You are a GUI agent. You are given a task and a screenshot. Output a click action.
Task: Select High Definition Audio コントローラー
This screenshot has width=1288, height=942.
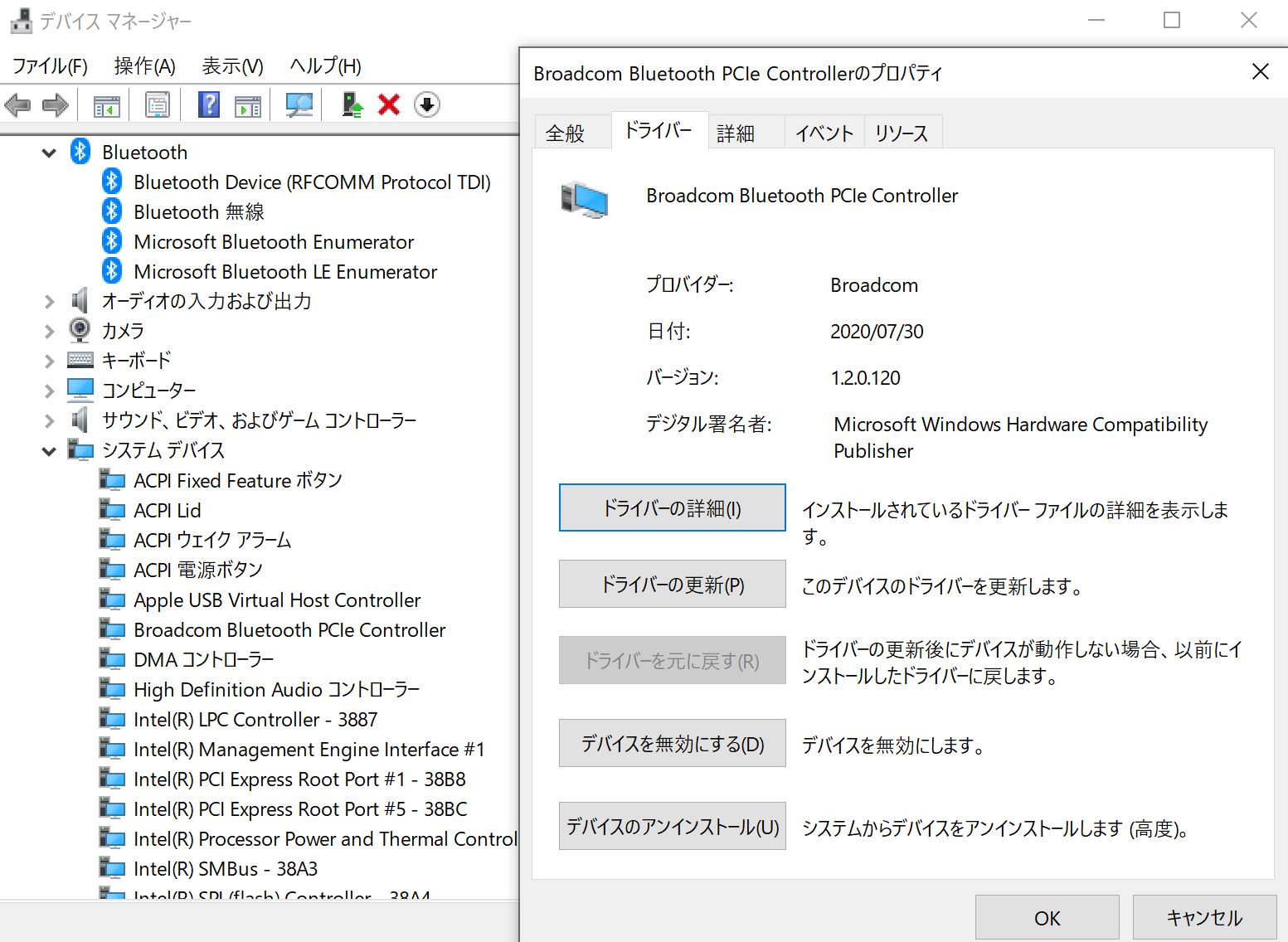point(277,689)
